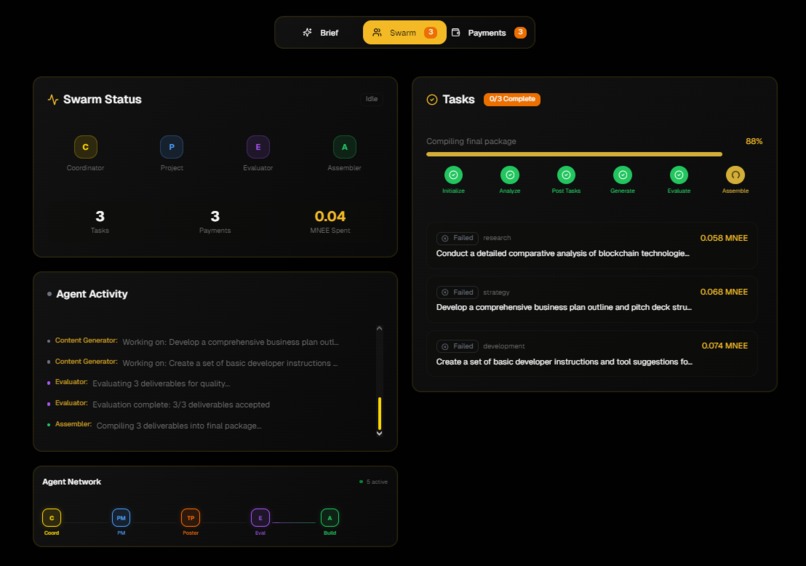Select the Evaluator agent icon
Screen dimensions: 806x566
[x=258, y=147]
